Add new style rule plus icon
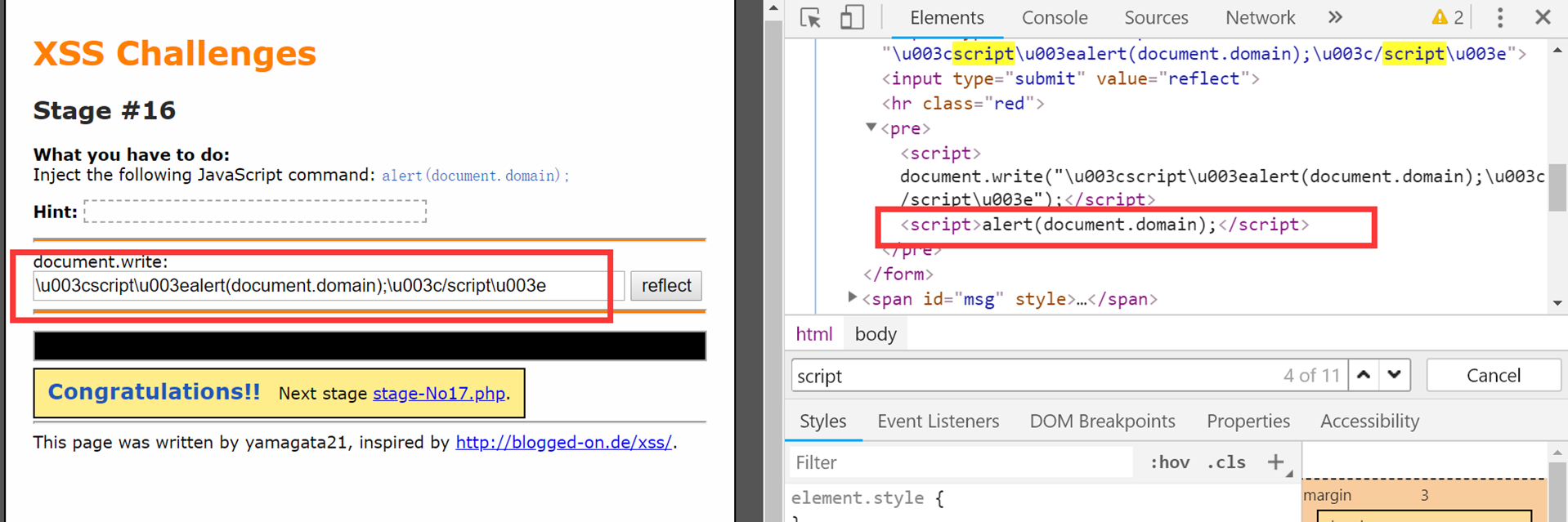1568x522 pixels. click(x=1275, y=462)
